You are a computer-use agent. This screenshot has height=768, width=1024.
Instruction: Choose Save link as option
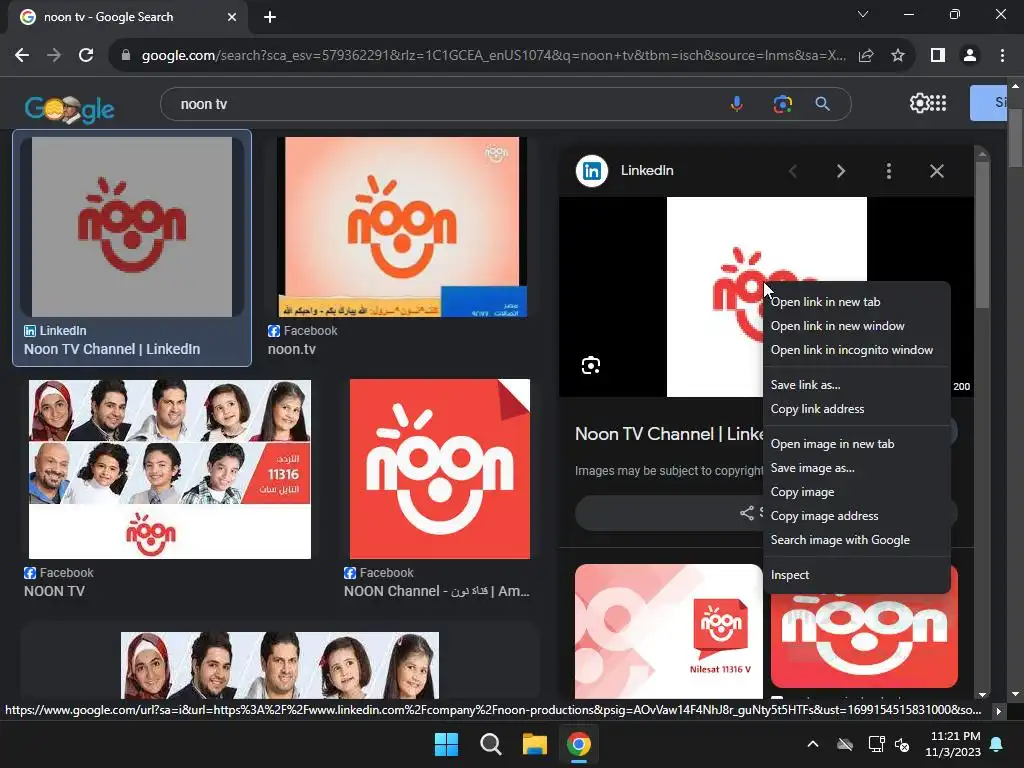(805, 385)
